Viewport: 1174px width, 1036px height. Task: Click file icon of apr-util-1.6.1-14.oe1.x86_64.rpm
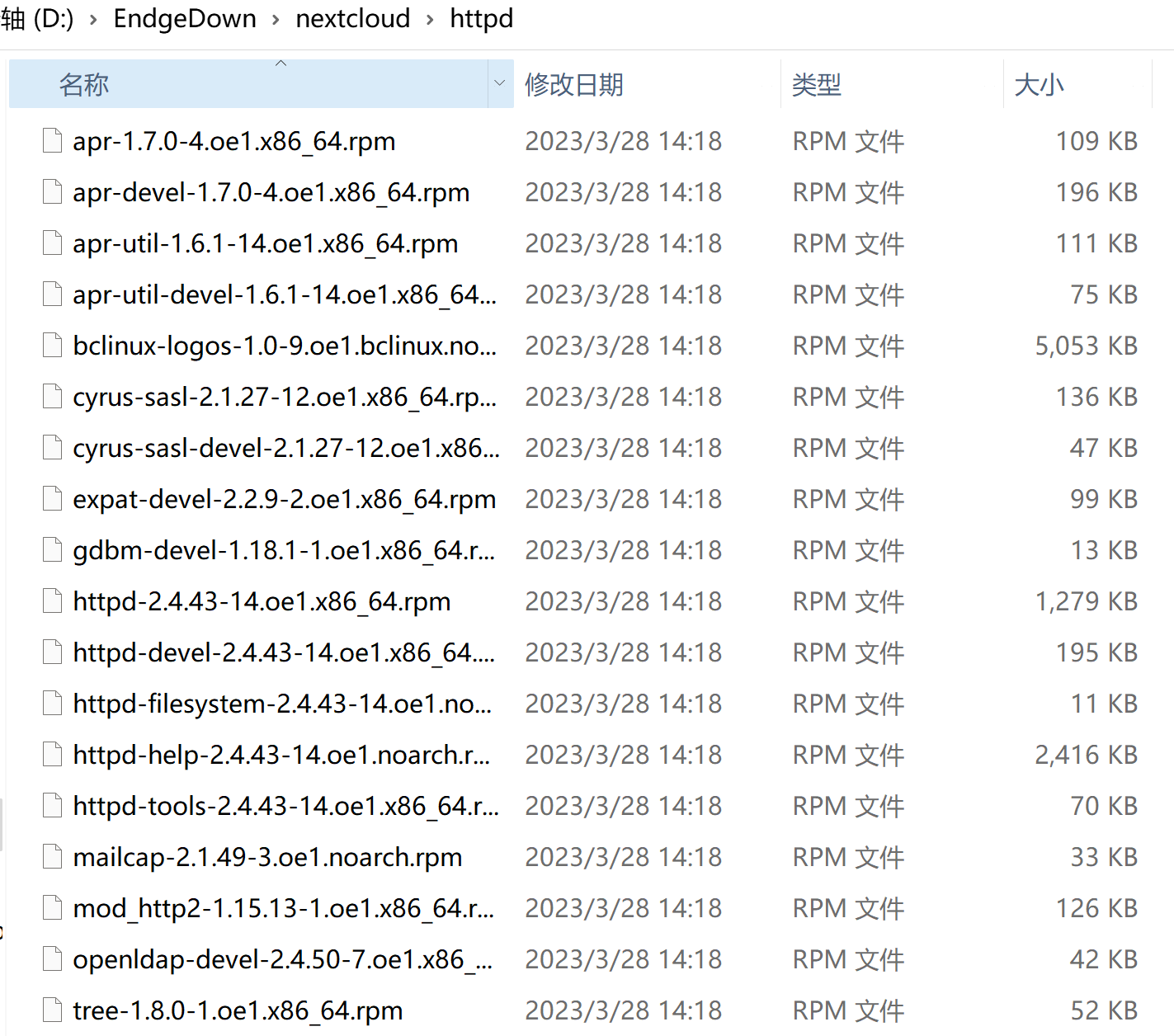(x=52, y=243)
